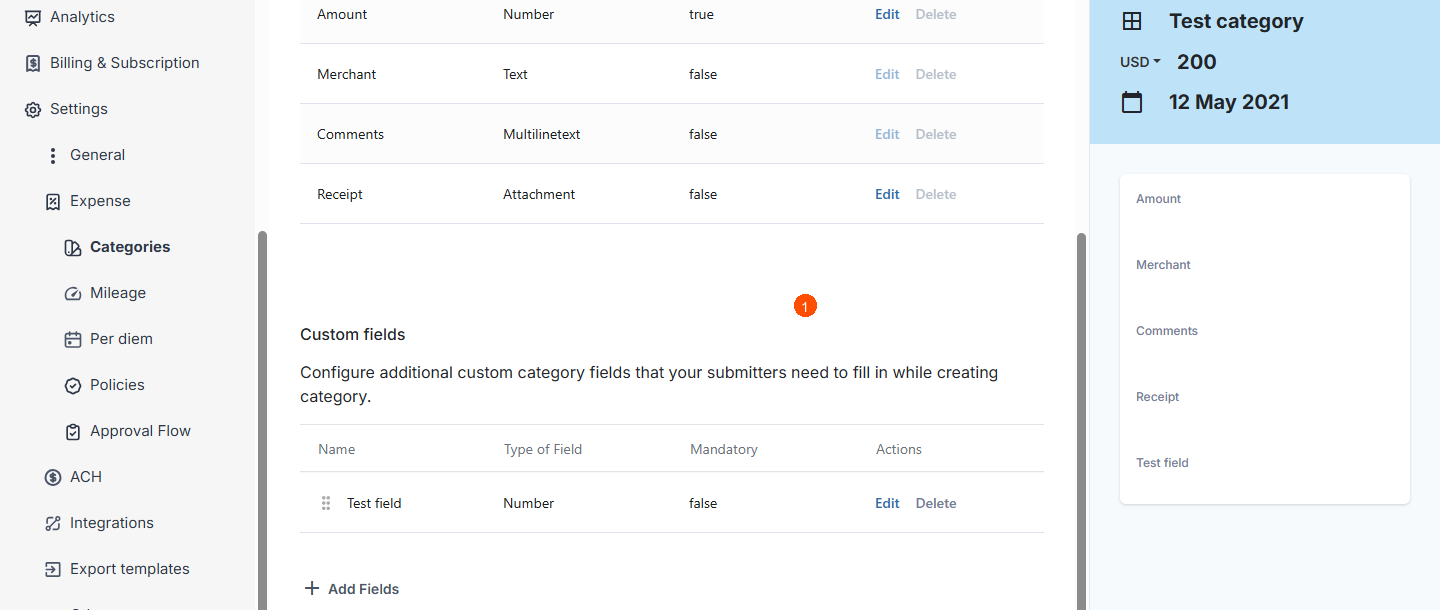Delete the Test field custom field
This screenshot has width=1440, height=610.
tap(936, 503)
